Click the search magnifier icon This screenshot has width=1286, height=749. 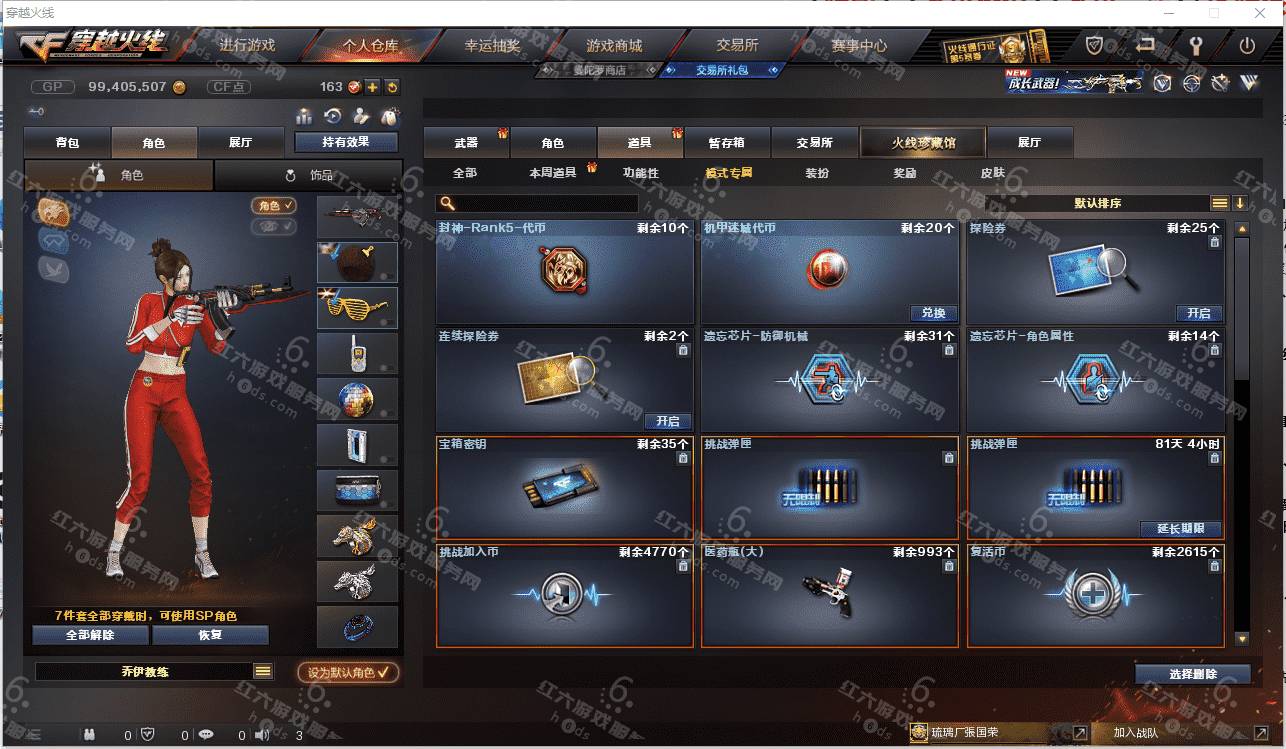pos(447,204)
